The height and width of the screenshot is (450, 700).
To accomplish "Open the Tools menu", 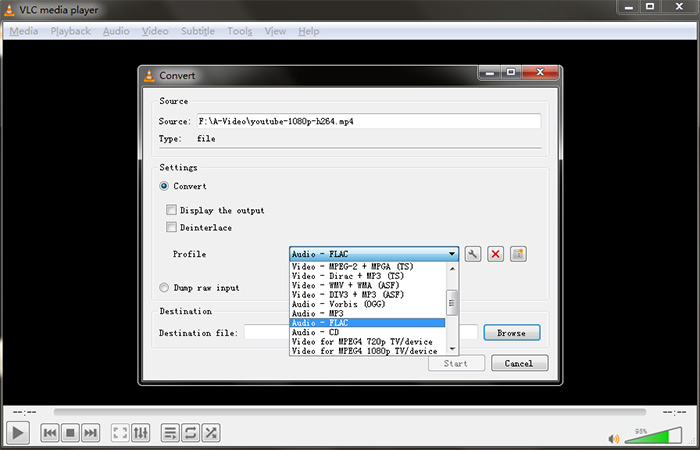I will (240, 31).
